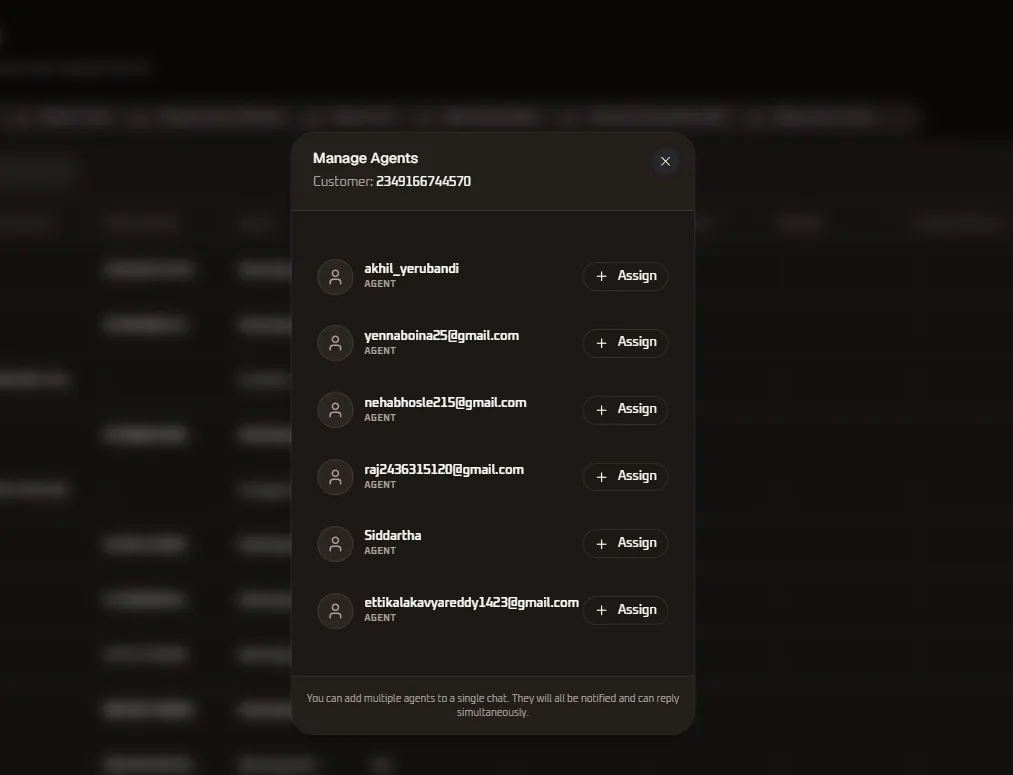The width and height of the screenshot is (1013, 775).
Task: Click the avatar icon for akhil_yerubandi
Action: (x=335, y=277)
